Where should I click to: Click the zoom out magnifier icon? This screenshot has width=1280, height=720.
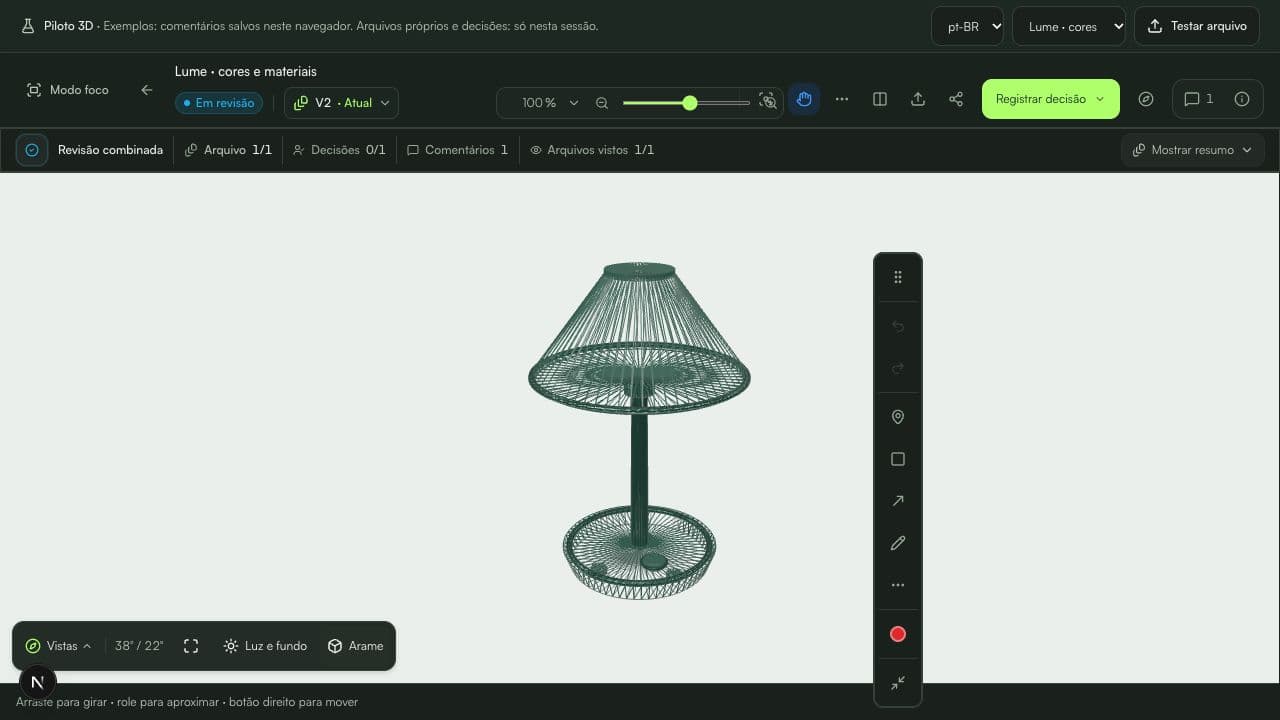[x=602, y=102]
